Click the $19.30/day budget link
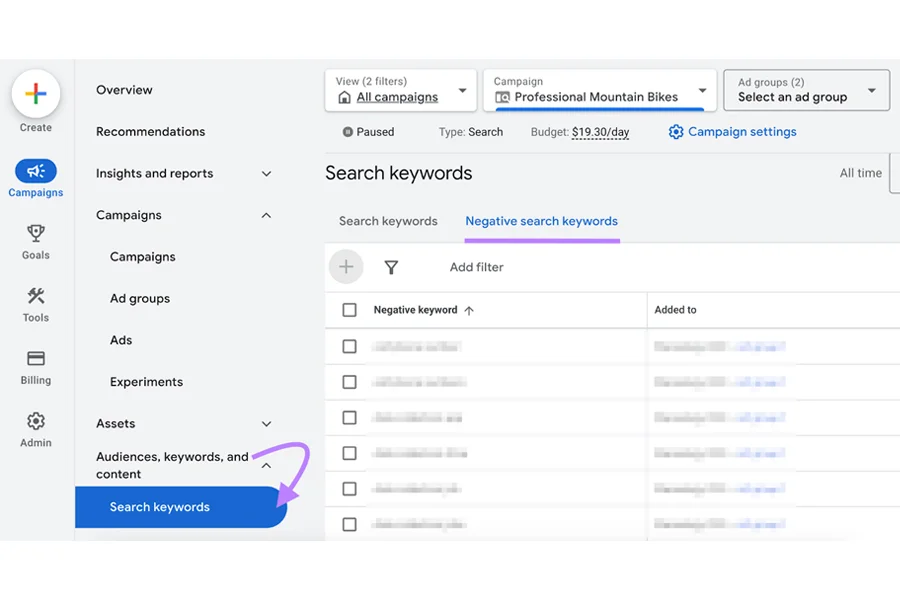900x600 pixels. [600, 132]
